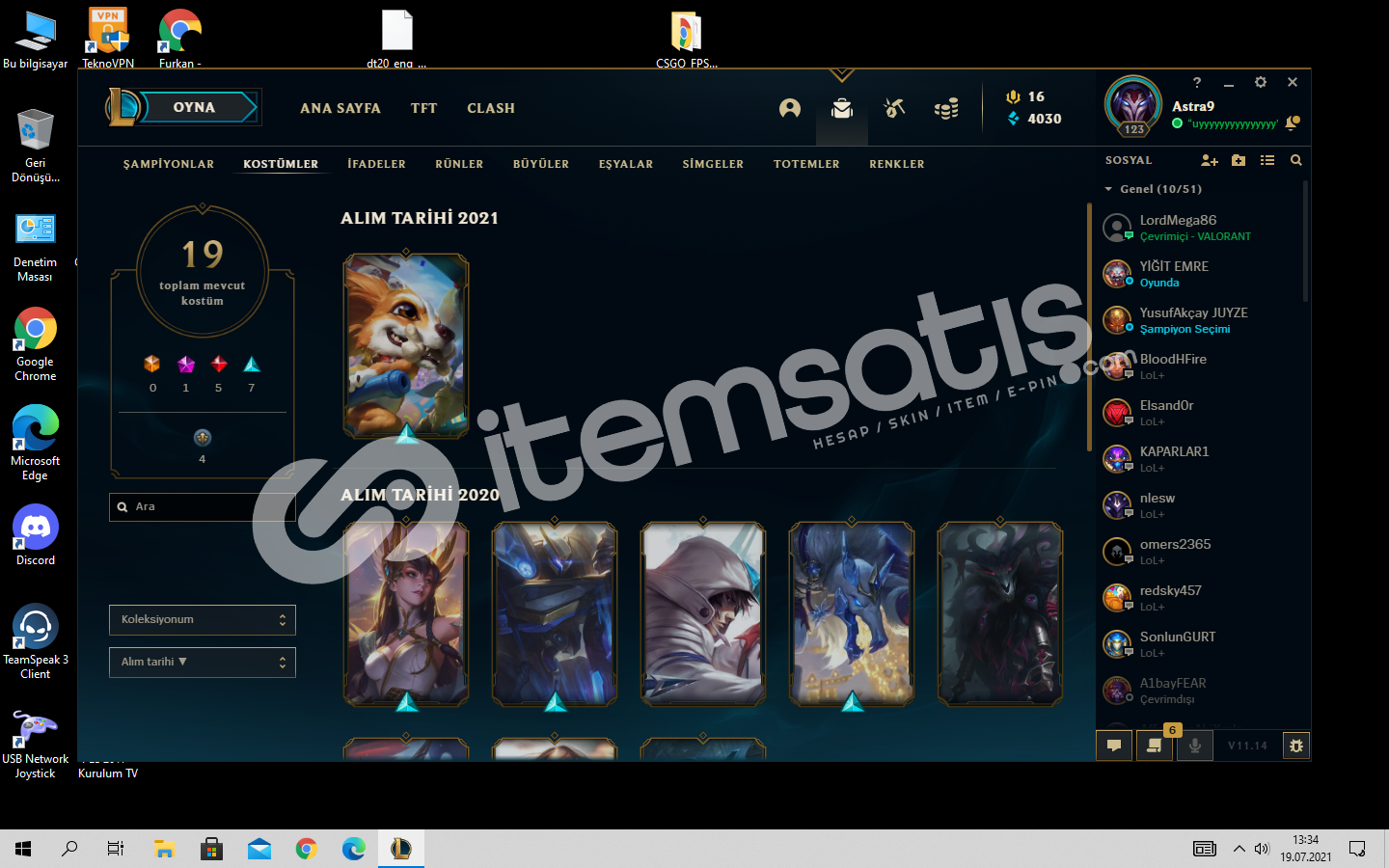Click the RP balance 16

coord(1025,96)
